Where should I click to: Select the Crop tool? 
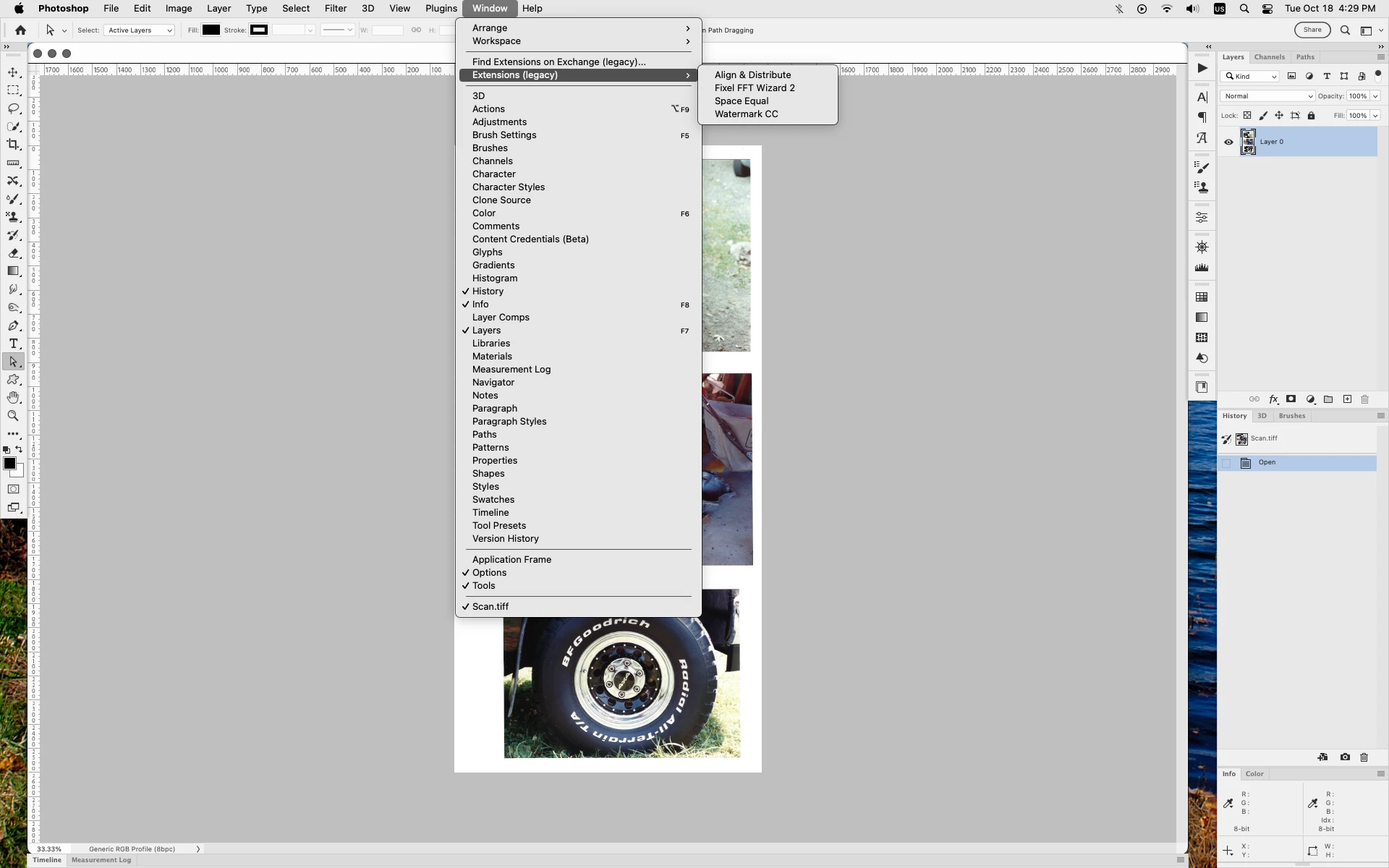tap(13, 145)
